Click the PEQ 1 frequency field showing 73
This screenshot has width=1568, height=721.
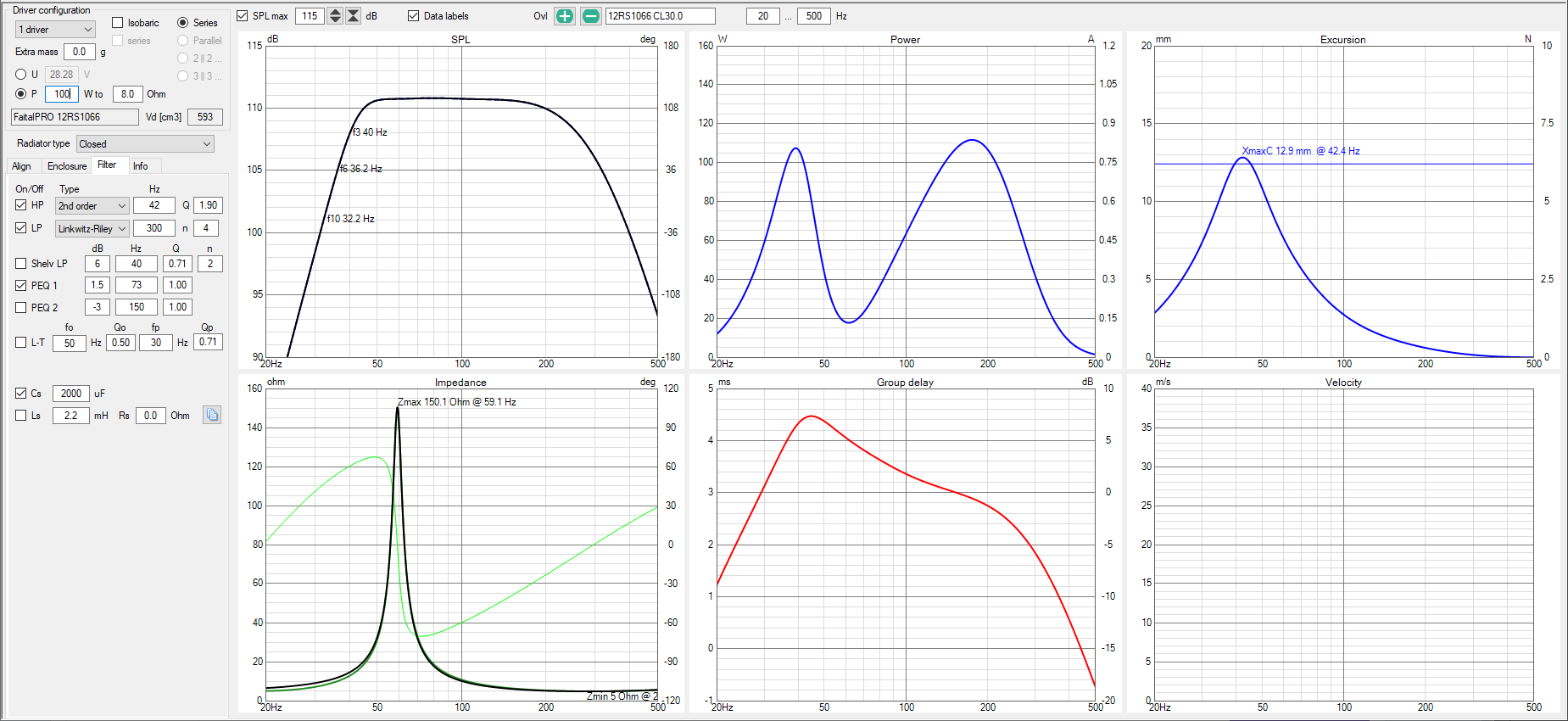coord(137,285)
